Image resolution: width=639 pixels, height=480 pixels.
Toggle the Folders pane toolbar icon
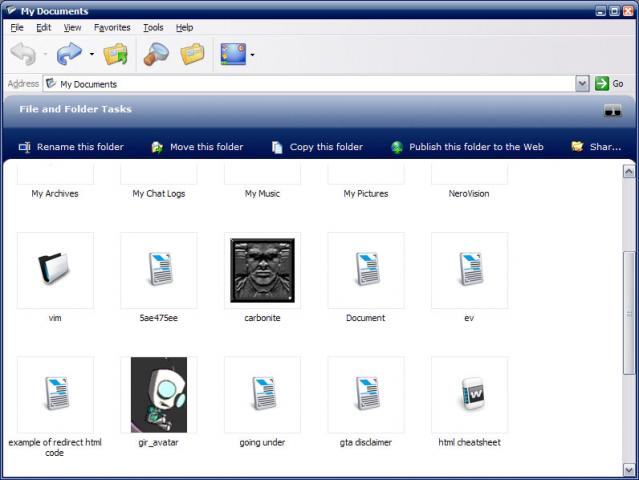coord(192,54)
